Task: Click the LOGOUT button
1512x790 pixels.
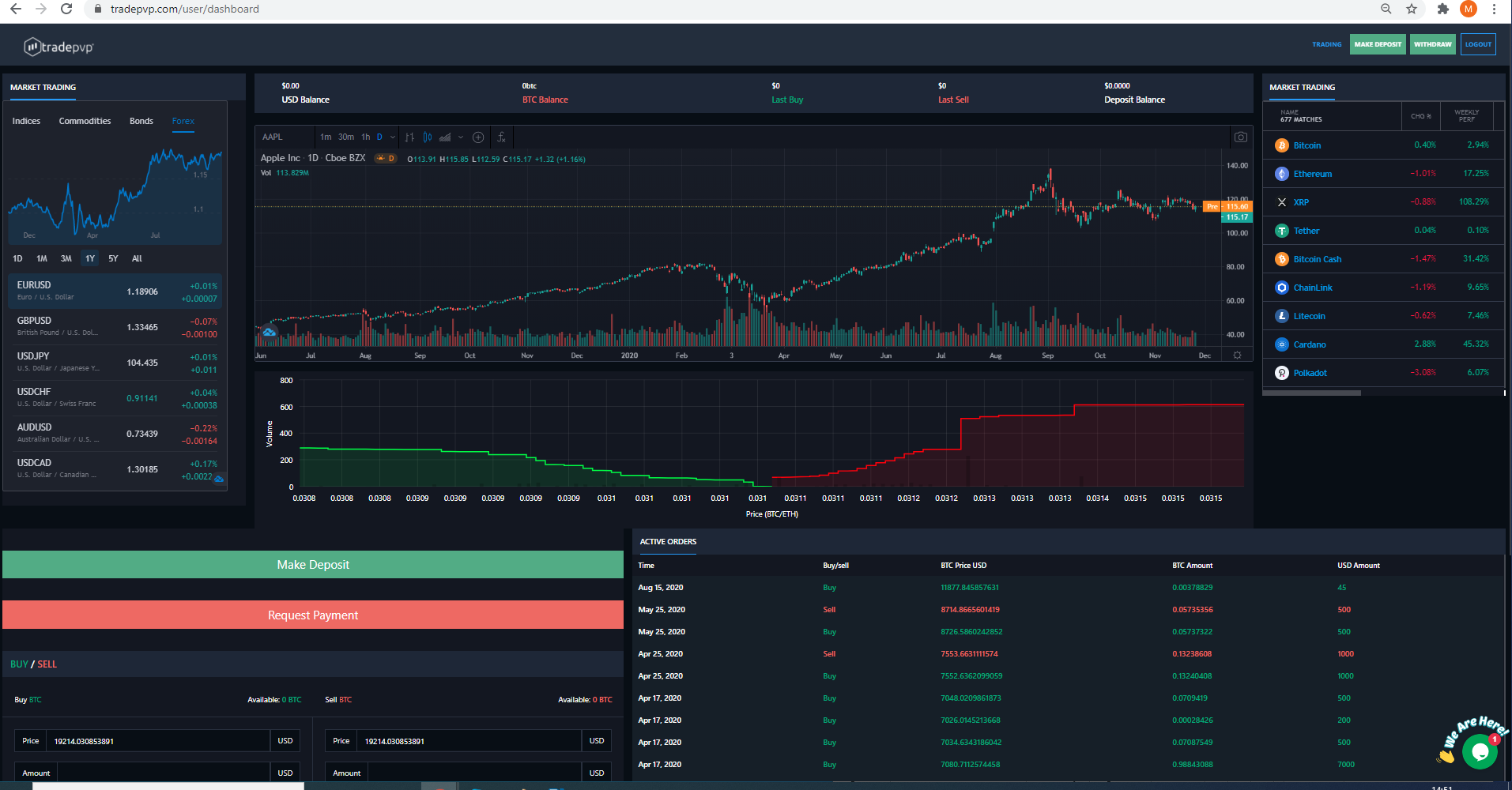Action: pyautogui.click(x=1478, y=44)
